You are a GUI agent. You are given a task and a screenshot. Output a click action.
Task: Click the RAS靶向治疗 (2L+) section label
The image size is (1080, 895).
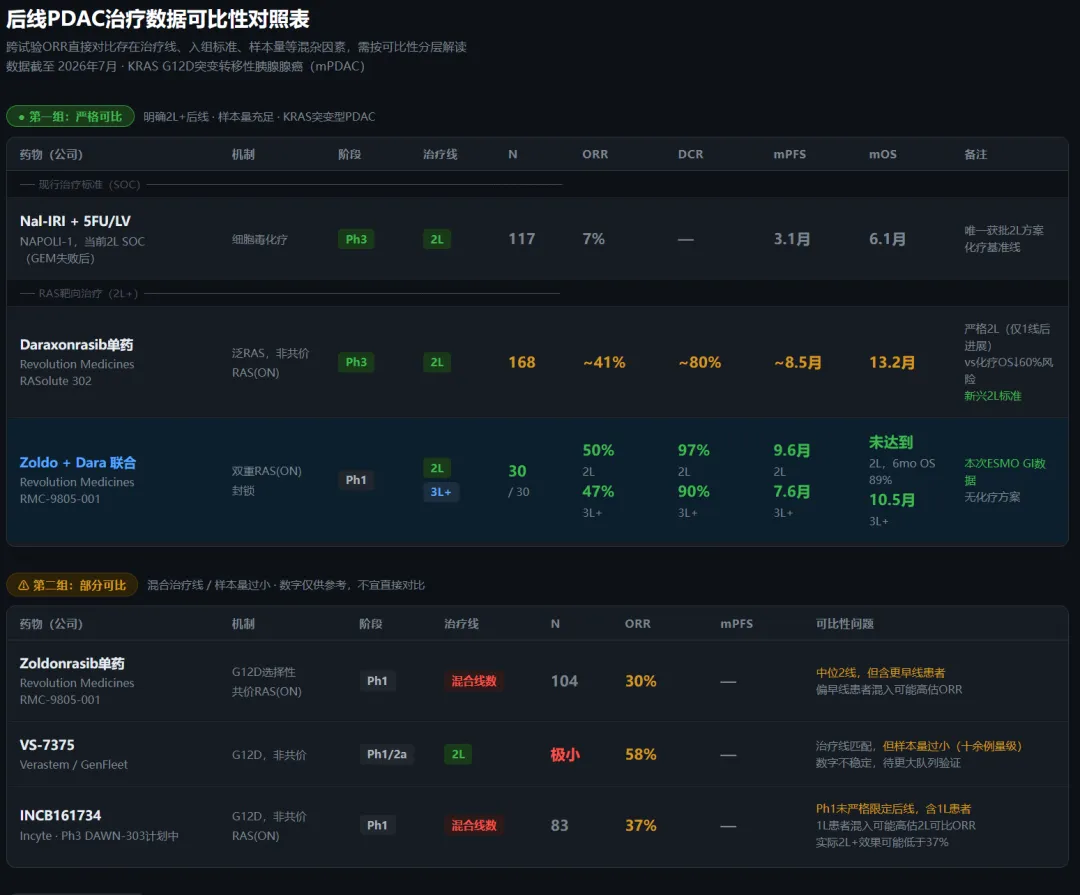click(88, 294)
